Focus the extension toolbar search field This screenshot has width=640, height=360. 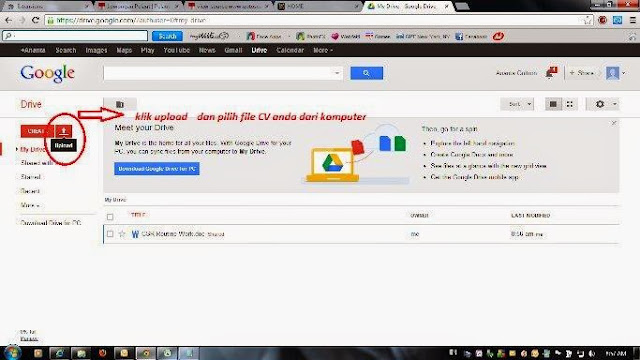75,36
